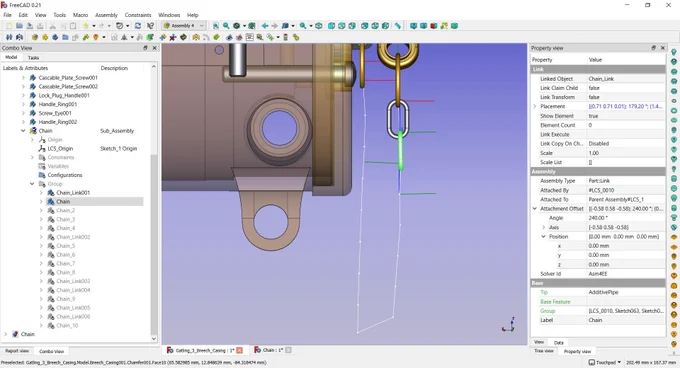This screenshot has width=680, height=368.
Task: Toggle Show Element true value
Action: point(626,116)
